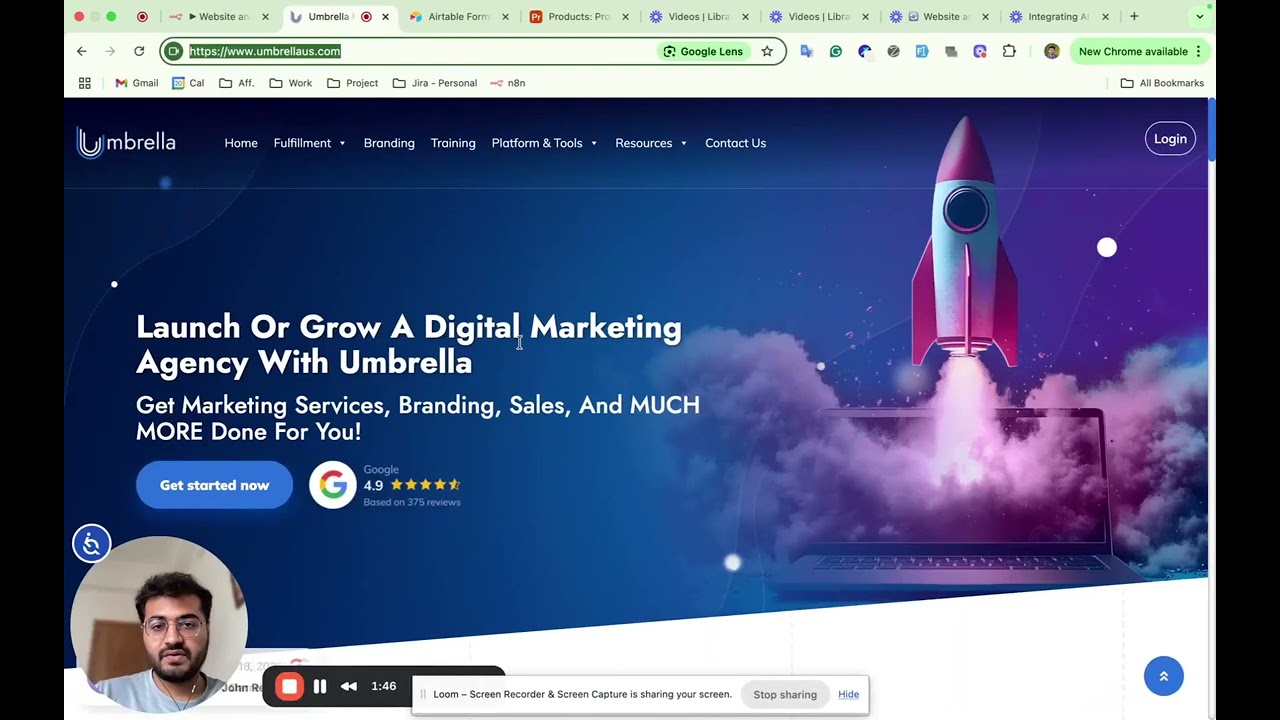Click the 'Based on 375 reviews' text
The width and height of the screenshot is (1280, 720).
[412, 502]
